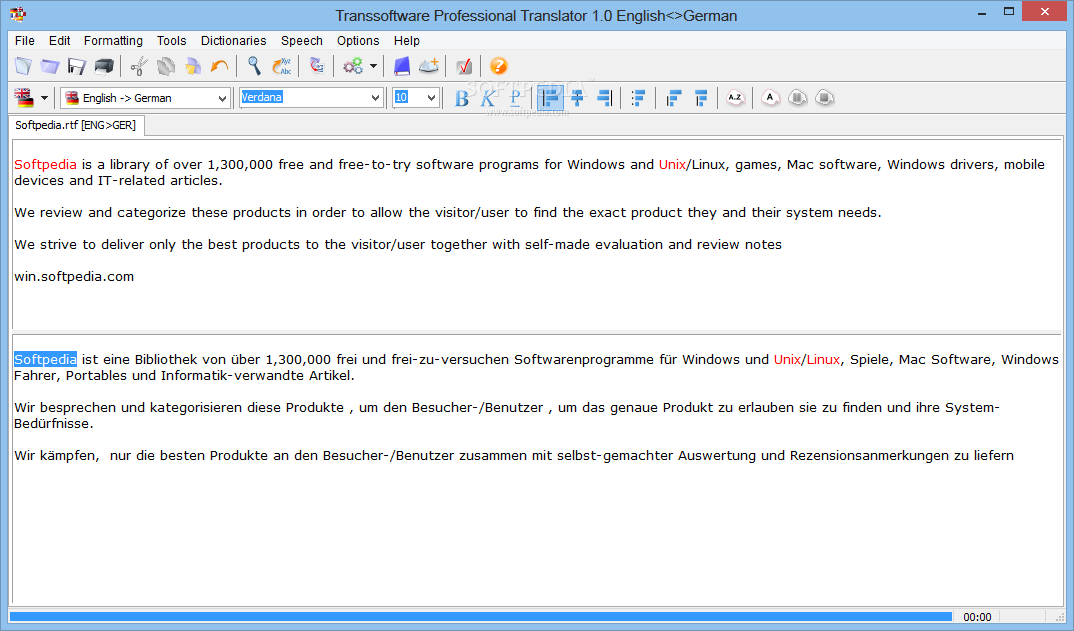Click 'win.softpedia.com' in the source pane
The height and width of the screenshot is (631, 1074).
(x=74, y=277)
